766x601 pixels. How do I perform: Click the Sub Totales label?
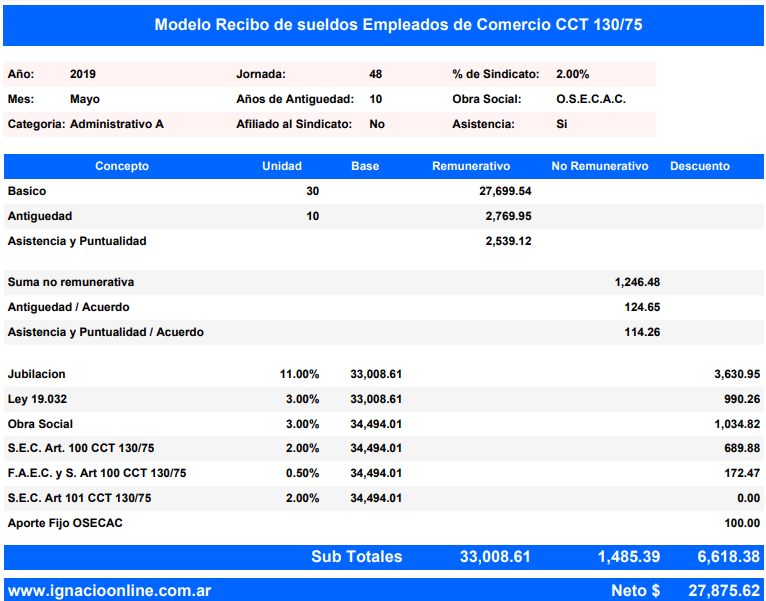click(x=356, y=557)
